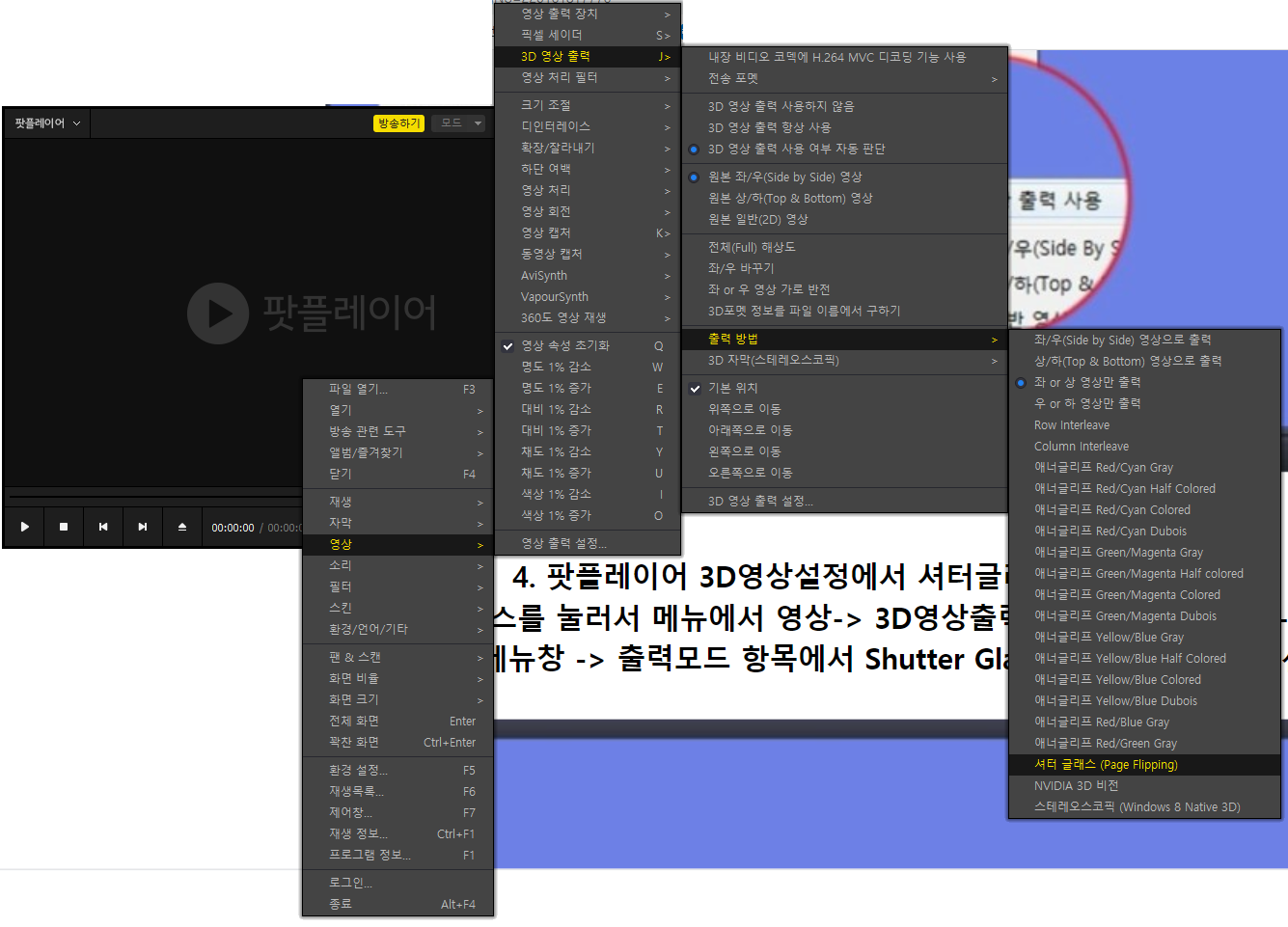The width and height of the screenshot is (1288, 927).
Task: Click the previous track button
Action: pyautogui.click(x=103, y=527)
